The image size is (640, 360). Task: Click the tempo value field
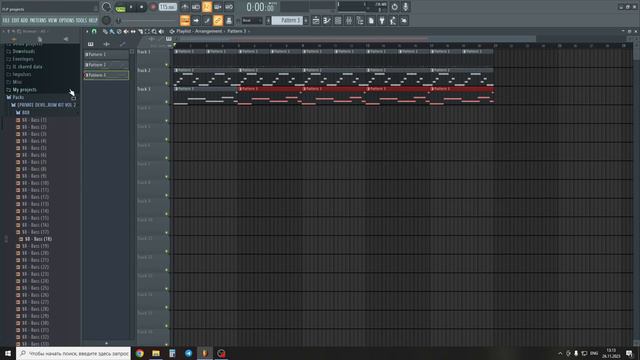coord(168,7)
